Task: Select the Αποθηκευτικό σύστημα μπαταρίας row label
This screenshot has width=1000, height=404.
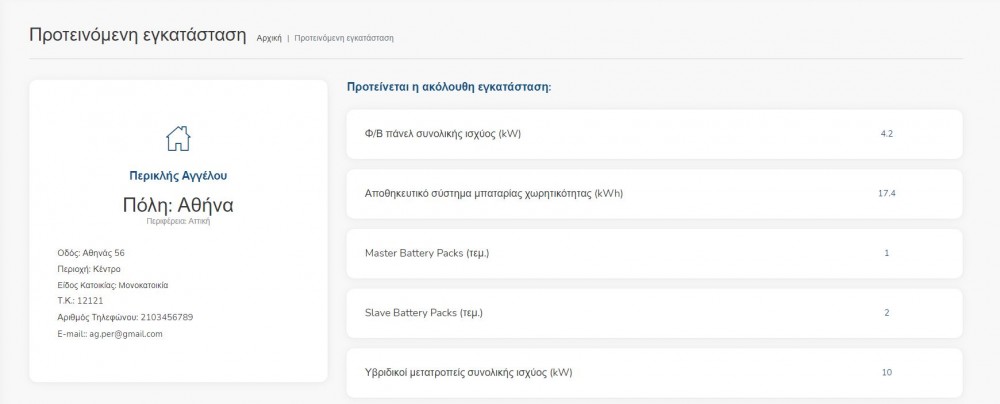Action: (x=494, y=193)
